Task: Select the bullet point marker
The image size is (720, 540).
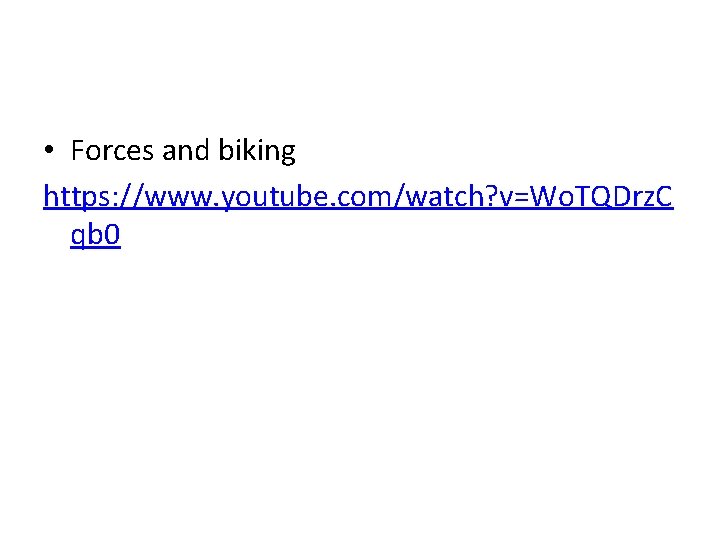Action: point(49,150)
